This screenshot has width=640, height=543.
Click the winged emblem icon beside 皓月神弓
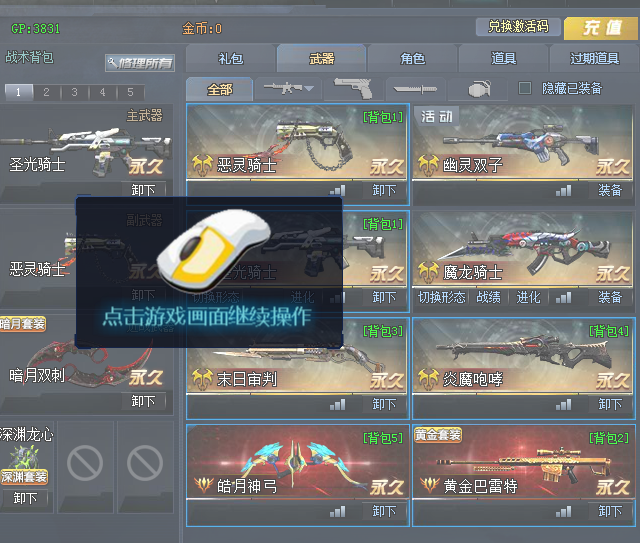[x=204, y=485]
